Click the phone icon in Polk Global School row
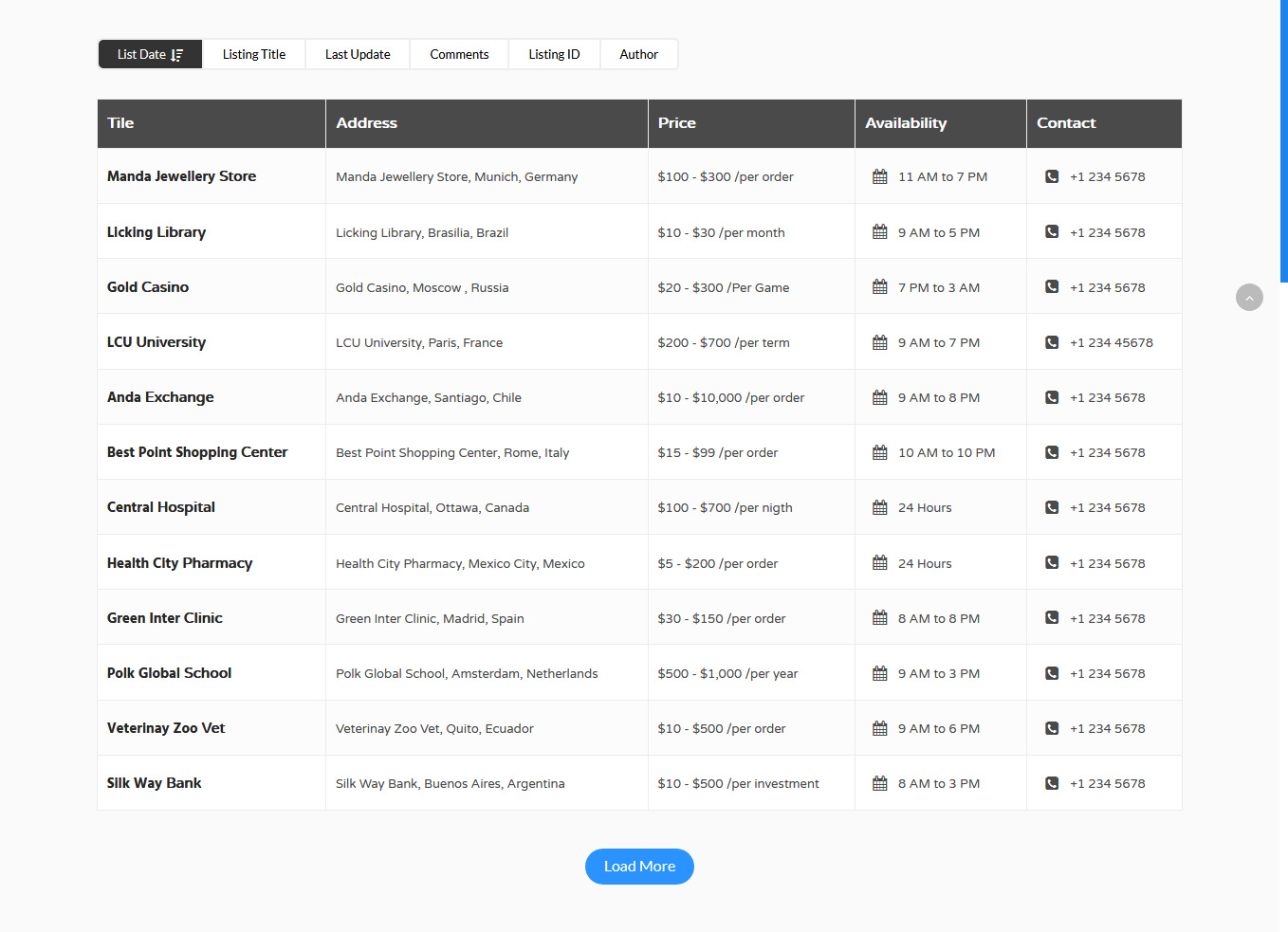 coord(1051,673)
